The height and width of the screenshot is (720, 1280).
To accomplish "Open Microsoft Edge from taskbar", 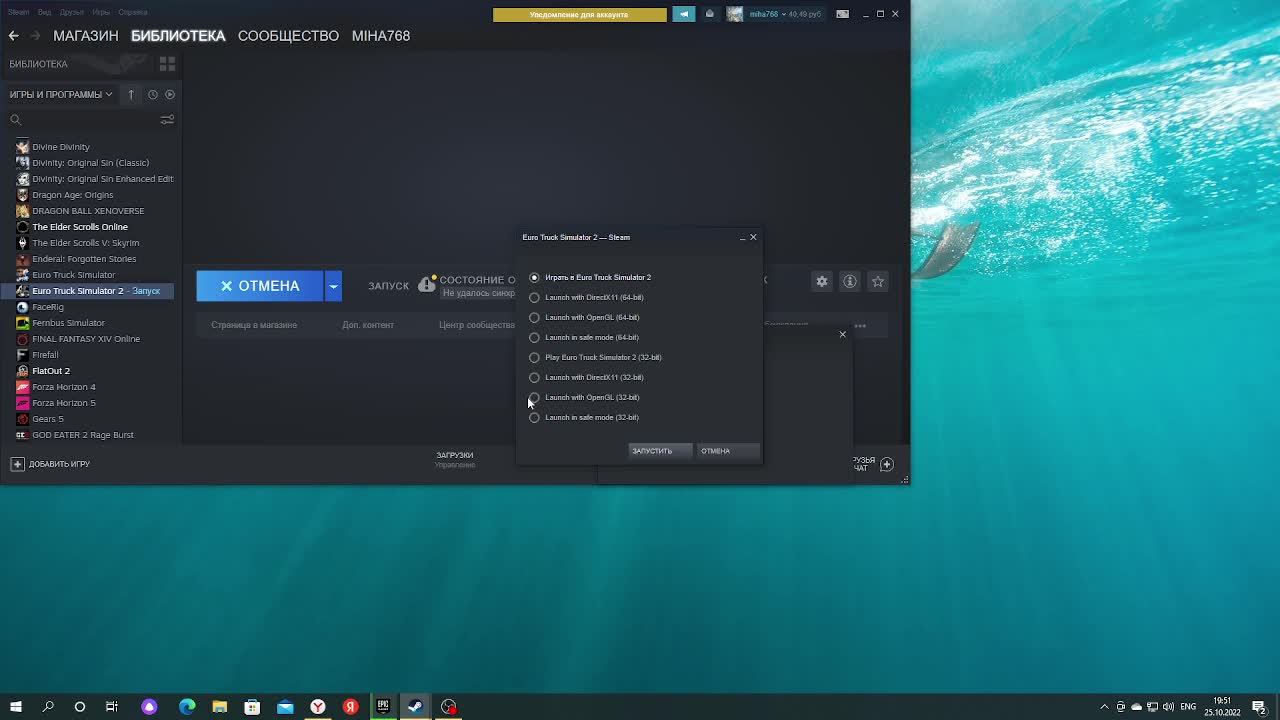I will (187, 707).
